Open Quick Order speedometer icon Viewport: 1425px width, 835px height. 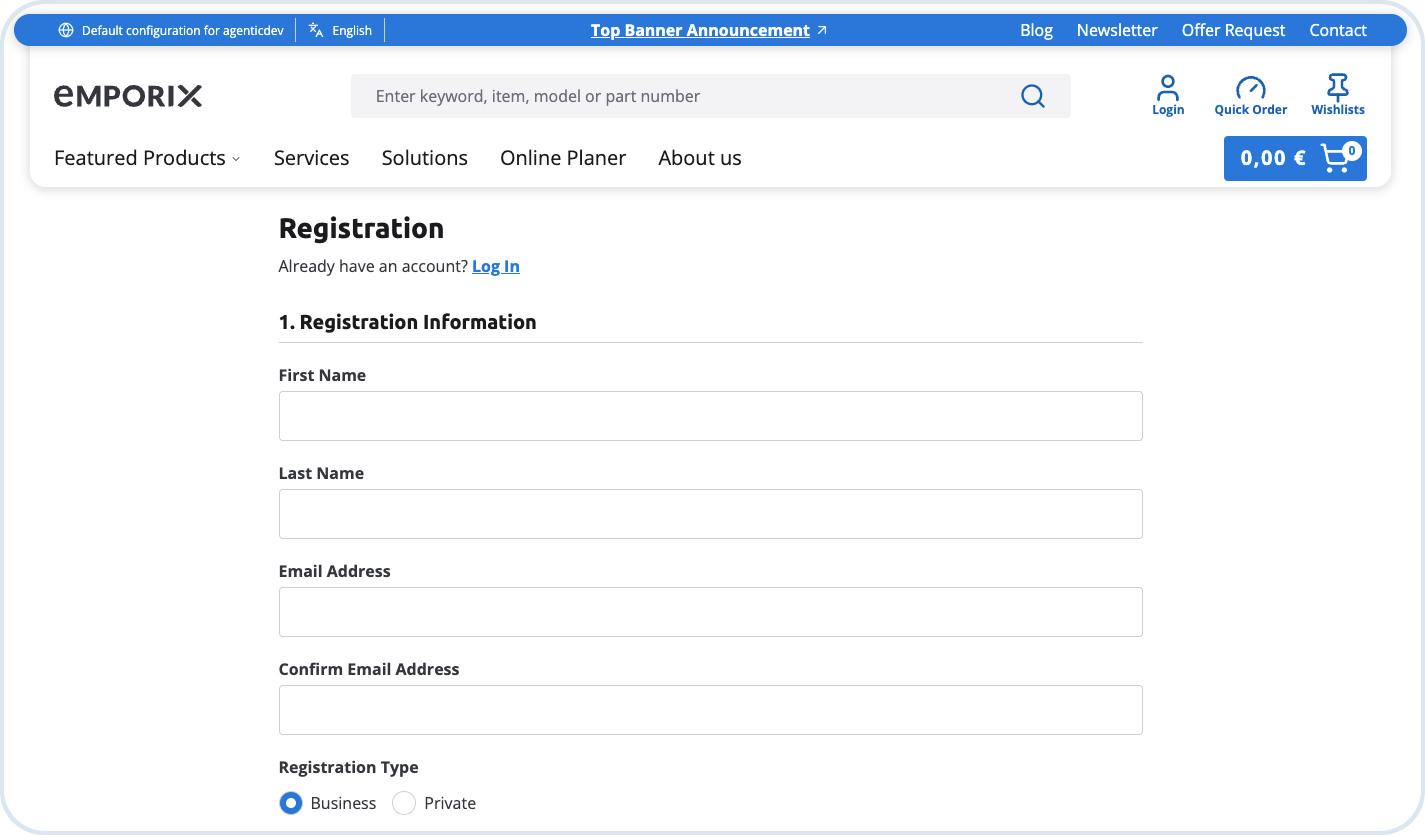(x=1250, y=88)
